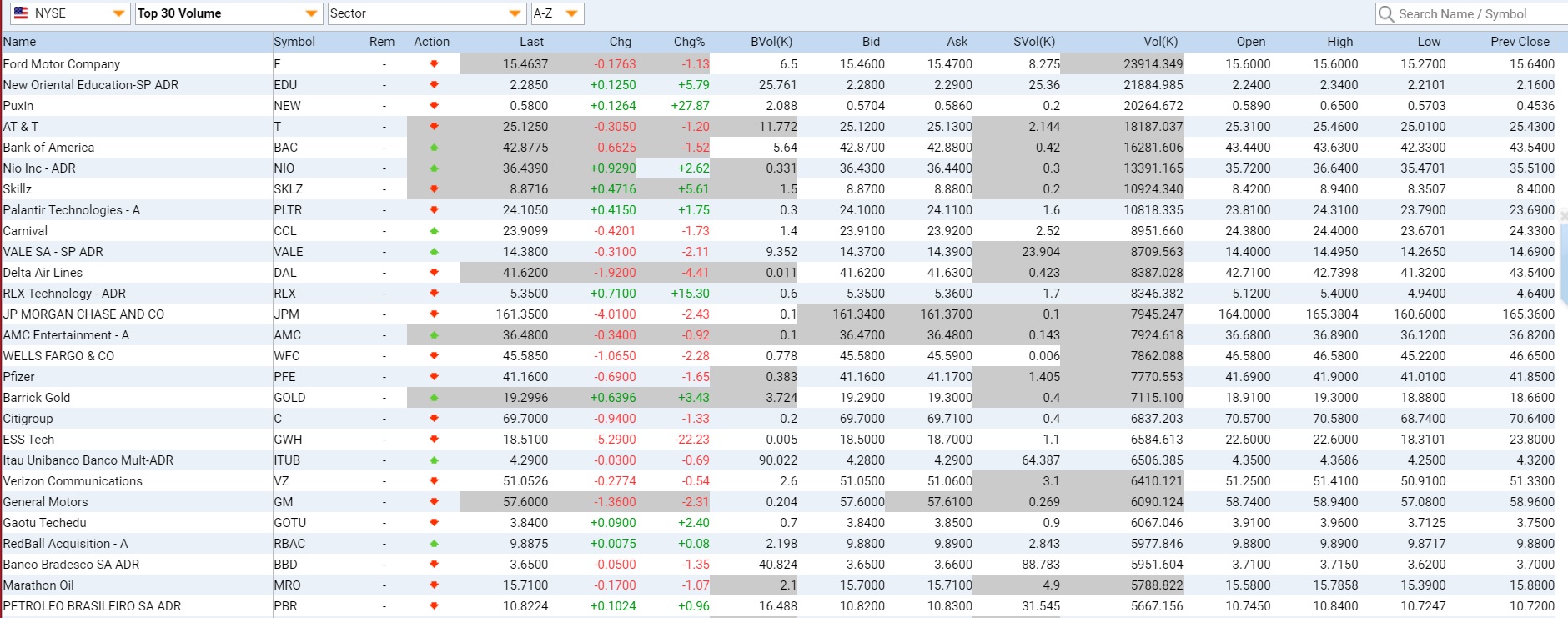This screenshot has width=1568, height=618.
Task: Click the GWH symbol cell
Action: pyautogui.click(x=288, y=440)
